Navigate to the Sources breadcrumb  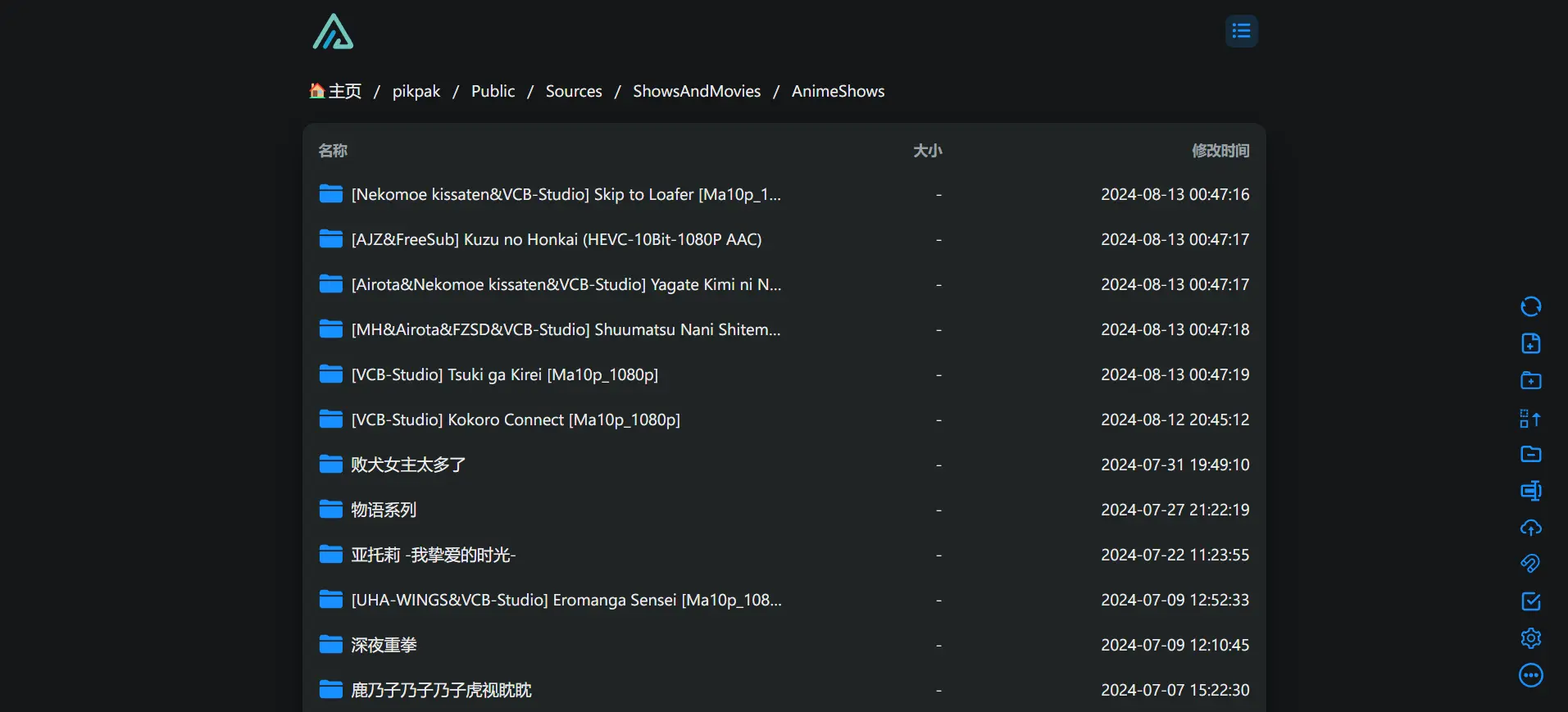tap(574, 91)
